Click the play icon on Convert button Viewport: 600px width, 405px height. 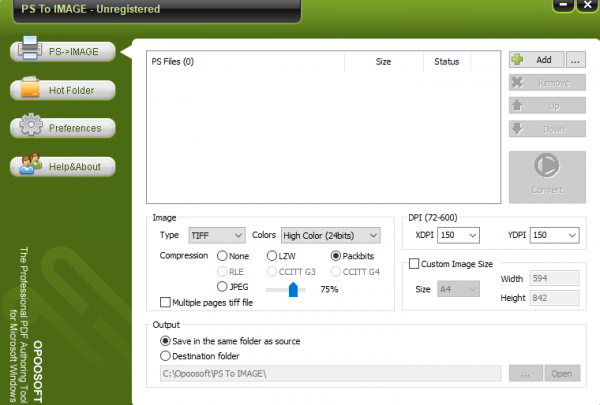click(547, 165)
